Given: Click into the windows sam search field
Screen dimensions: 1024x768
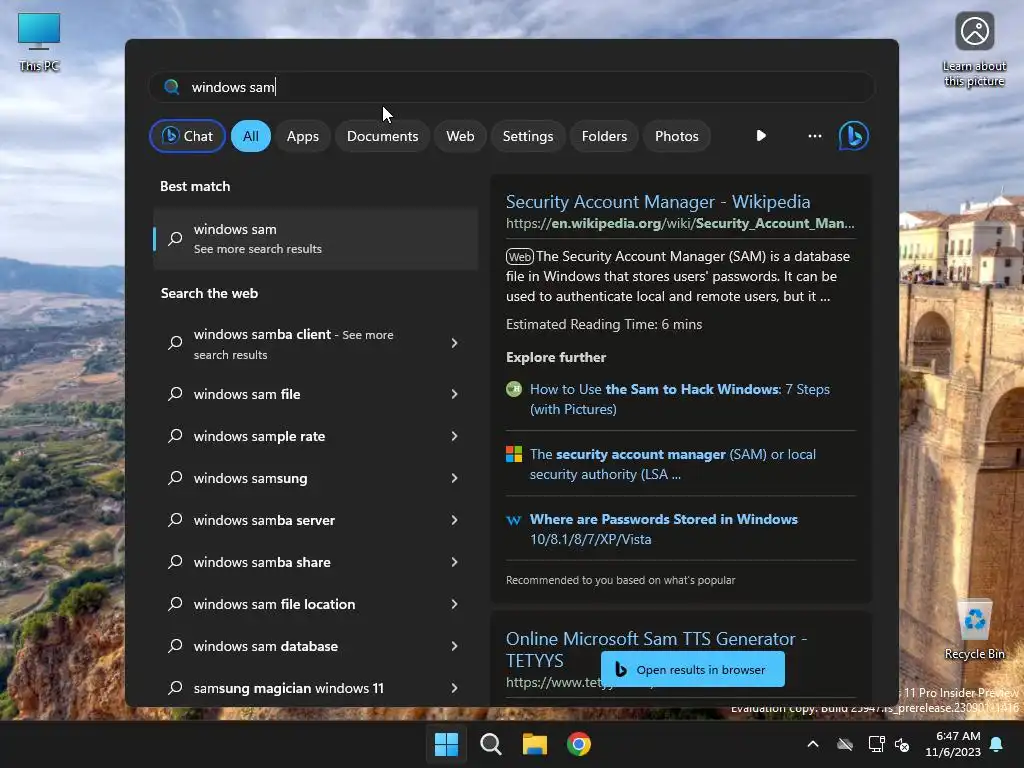Looking at the screenshot, I should [511, 87].
